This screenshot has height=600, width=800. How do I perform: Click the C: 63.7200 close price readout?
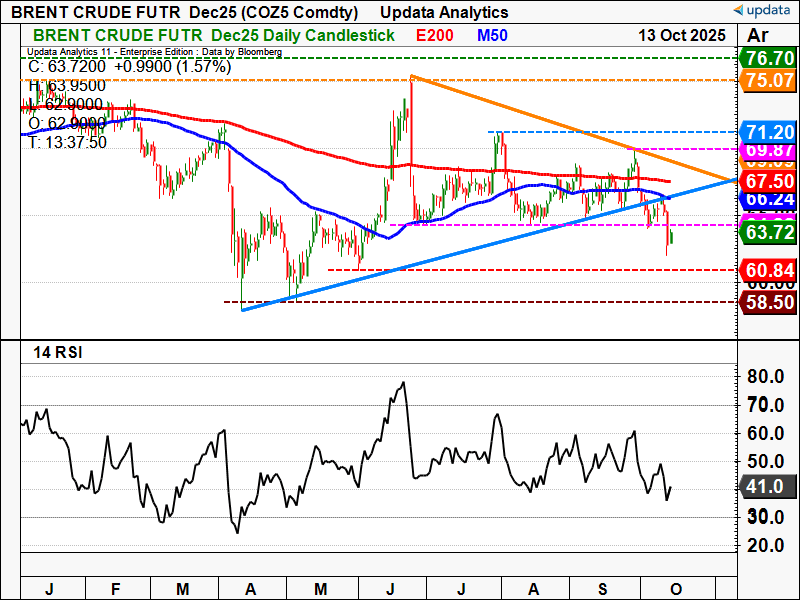pyautogui.click(x=130, y=67)
